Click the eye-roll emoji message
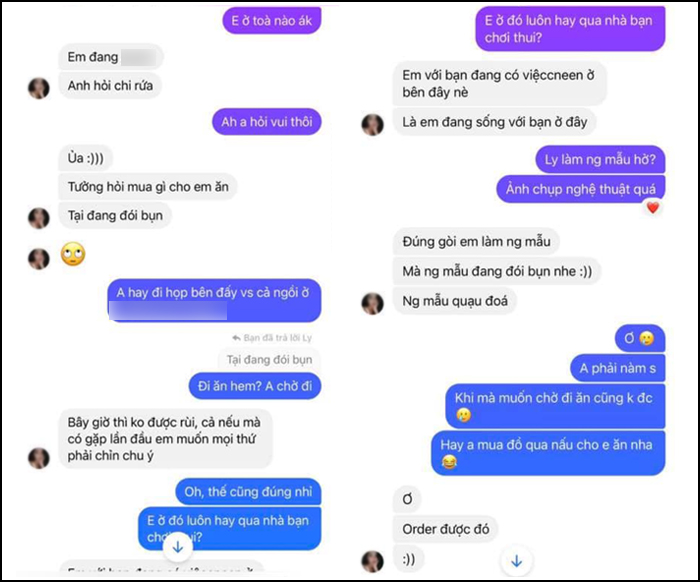The width and height of the screenshot is (700, 582). coord(73,254)
